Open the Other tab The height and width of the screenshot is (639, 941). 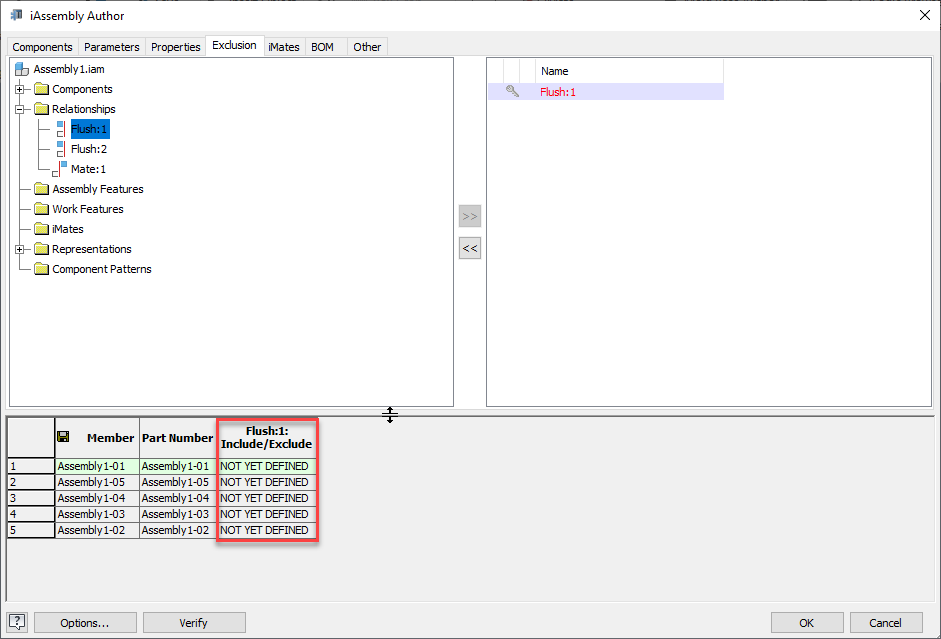pos(367,47)
